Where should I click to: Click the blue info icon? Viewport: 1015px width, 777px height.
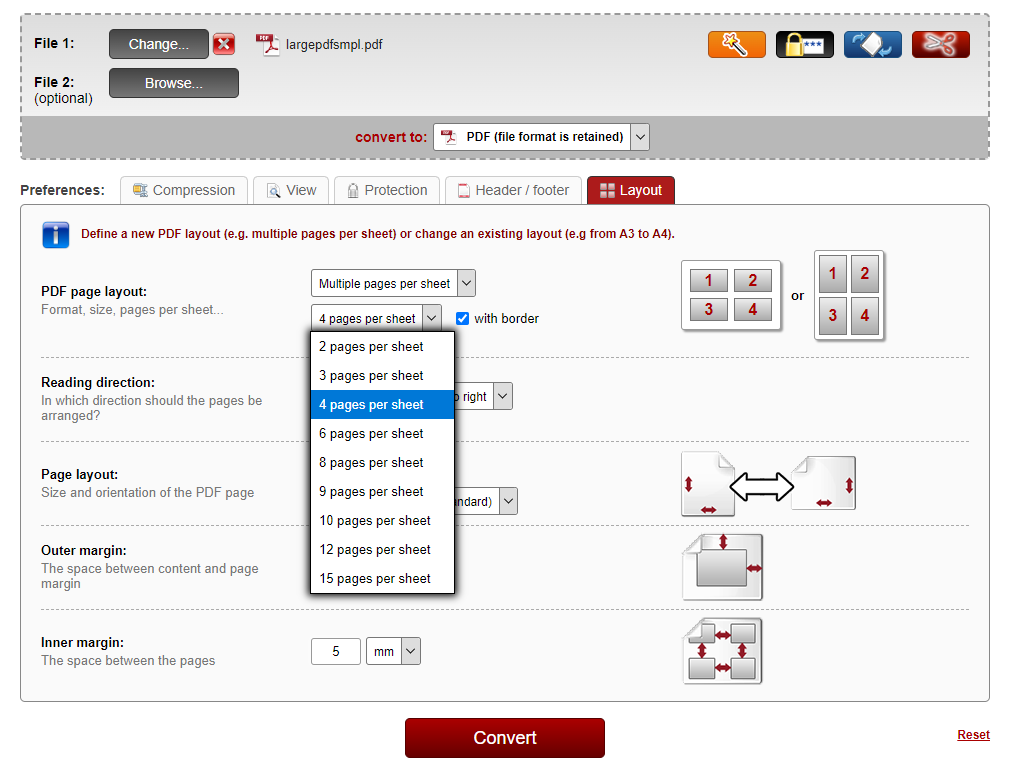pyautogui.click(x=55, y=234)
